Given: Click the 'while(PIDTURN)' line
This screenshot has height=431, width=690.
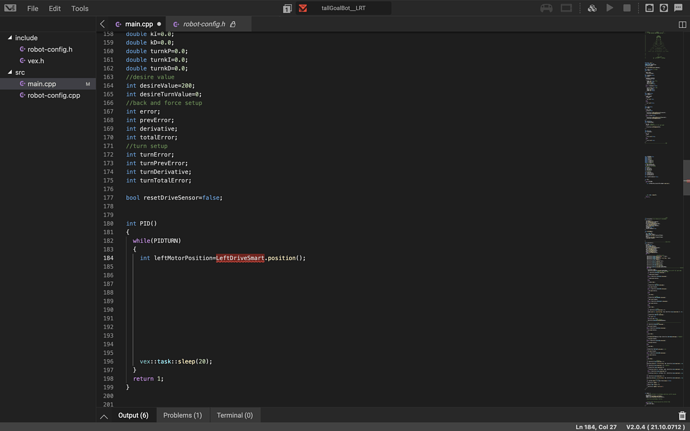Looking at the screenshot, I should point(157,241).
